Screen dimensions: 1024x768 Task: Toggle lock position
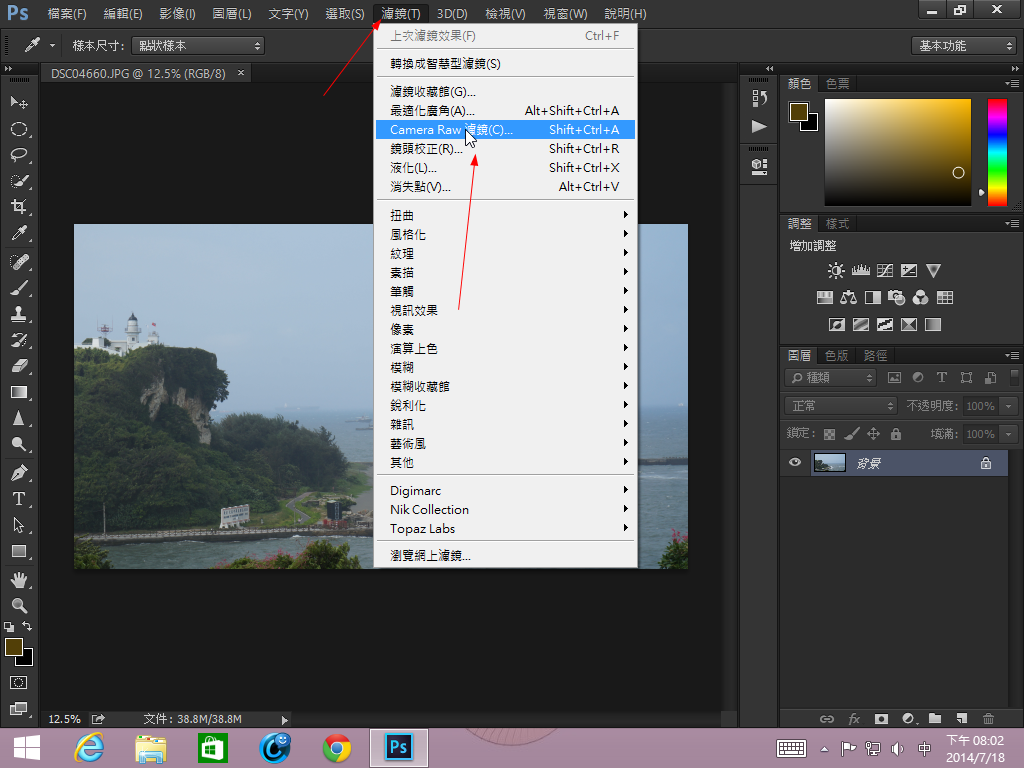(x=873, y=434)
